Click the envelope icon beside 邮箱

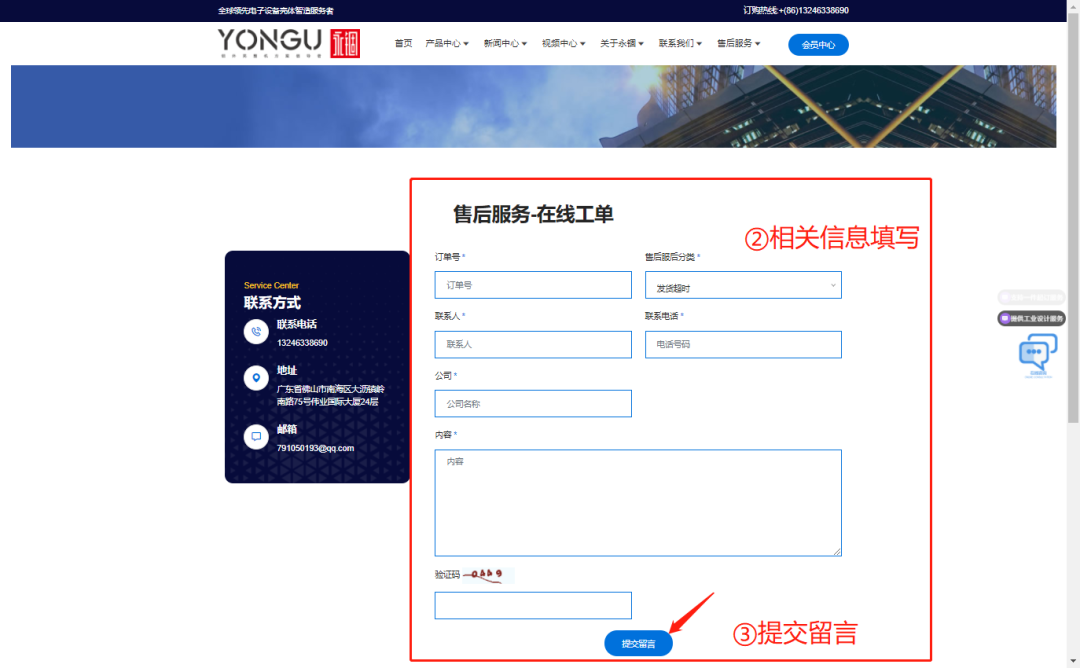coord(256,437)
